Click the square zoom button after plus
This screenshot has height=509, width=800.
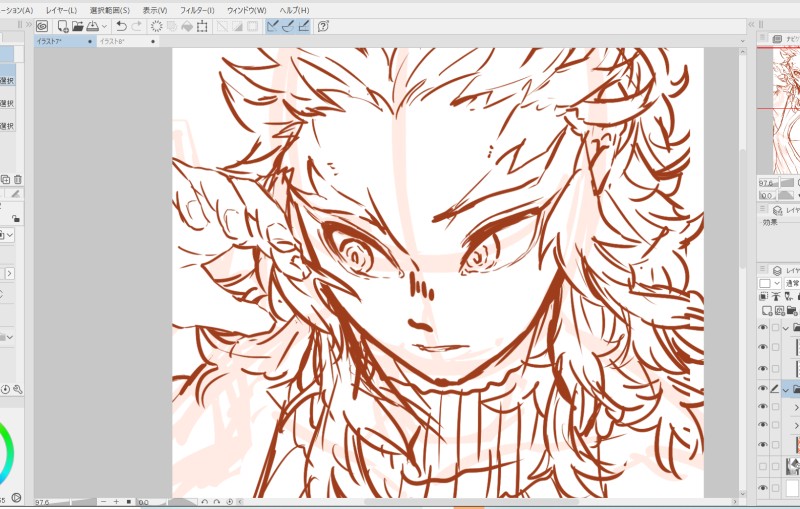[129, 502]
